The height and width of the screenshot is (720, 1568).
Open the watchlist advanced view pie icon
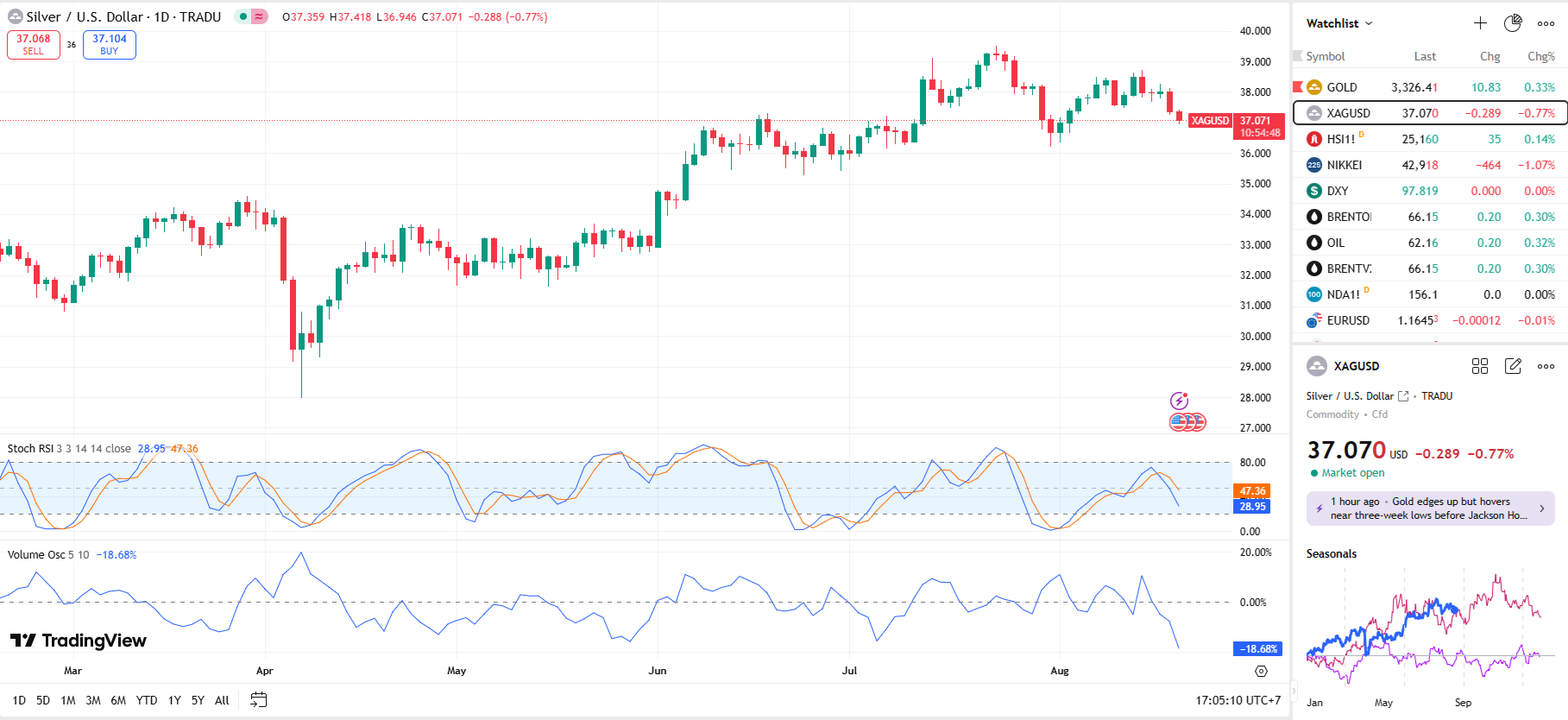(1513, 23)
